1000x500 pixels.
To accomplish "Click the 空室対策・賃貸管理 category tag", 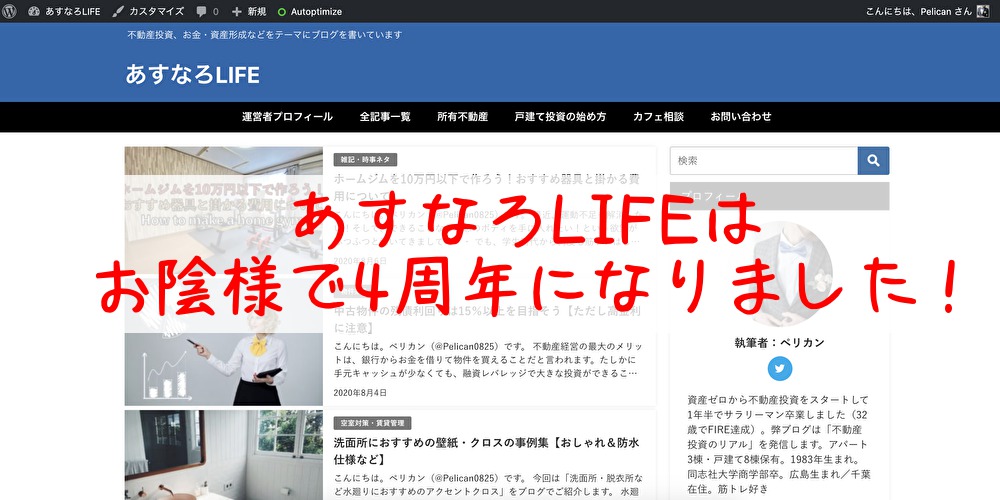I will pyautogui.click(x=372, y=423).
